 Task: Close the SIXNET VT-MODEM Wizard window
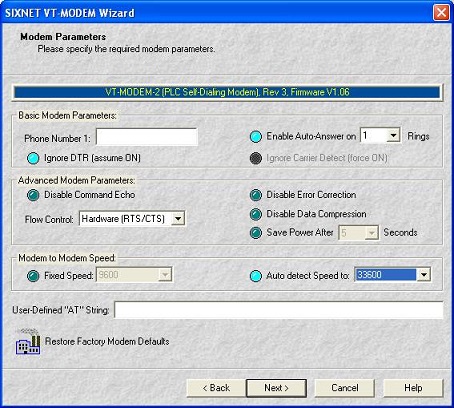(x=441, y=13)
